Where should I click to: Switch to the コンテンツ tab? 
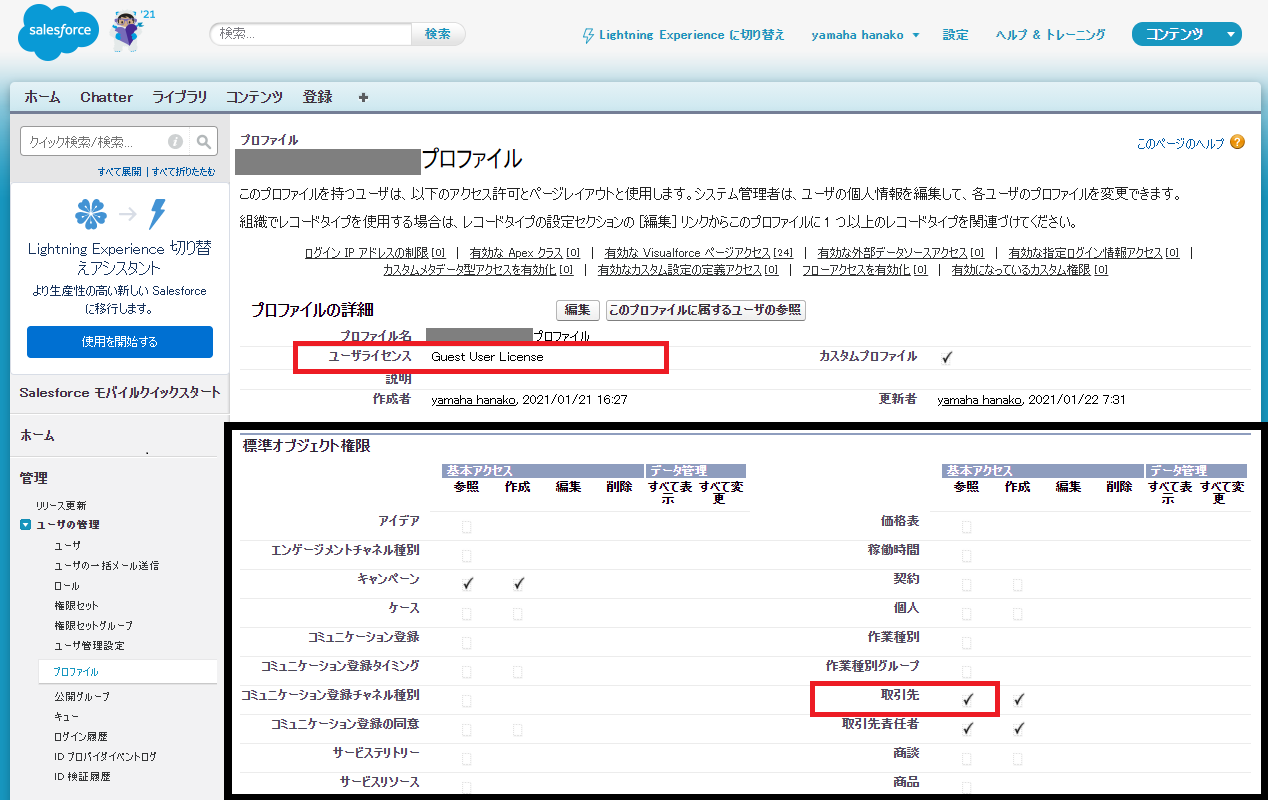254,97
